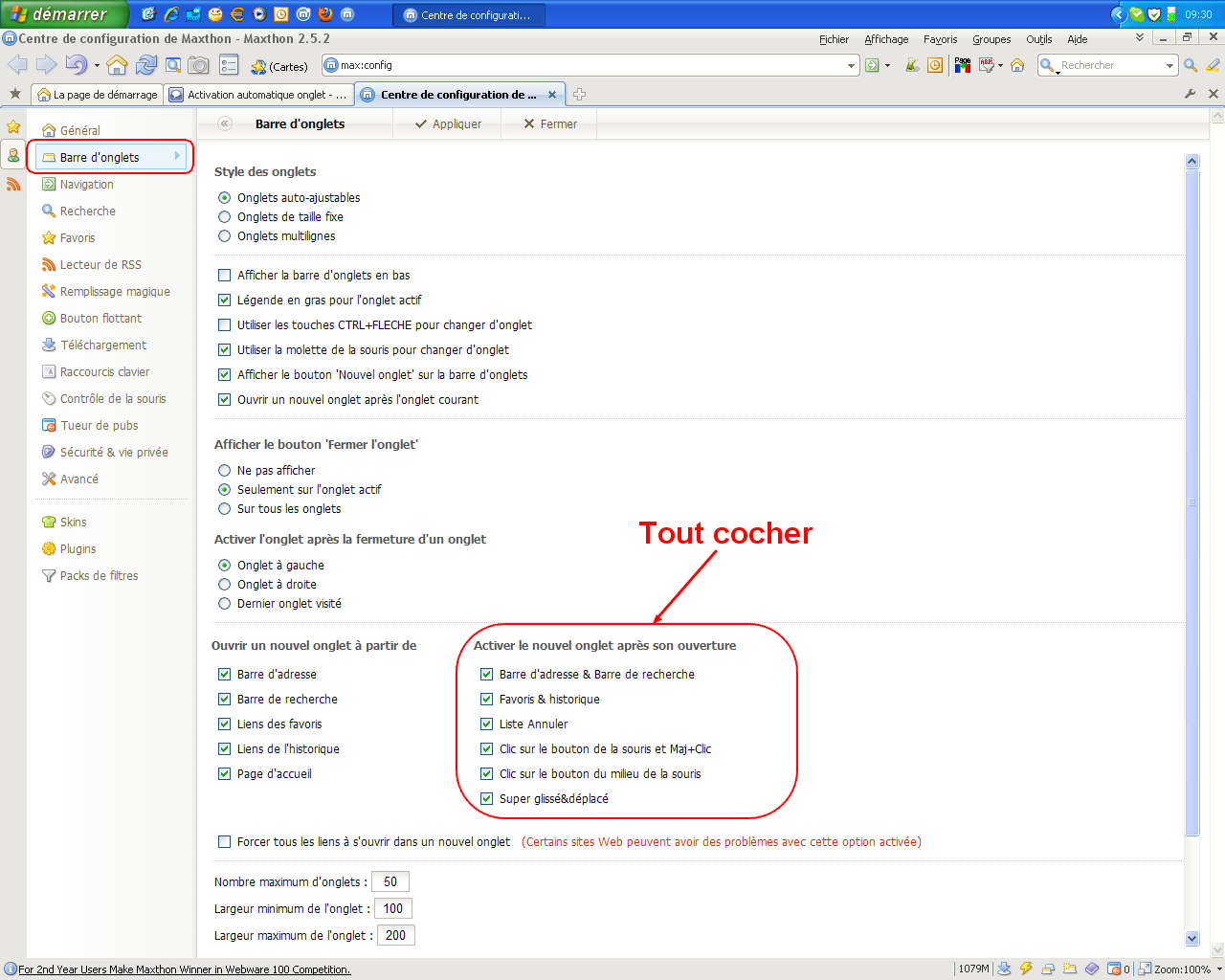The width and height of the screenshot is (1225, 980).
Task: Click the scrollbar down arrow in settings
Action: click(1192, 939)
